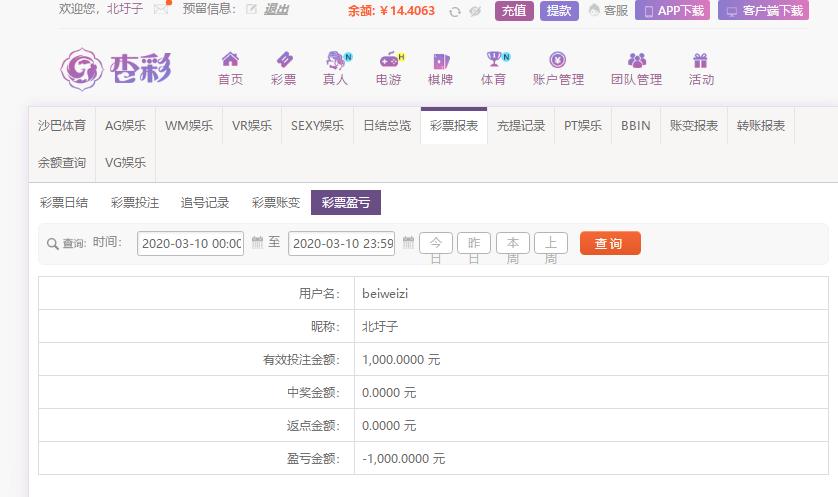Switch to 转账报表 tab

click(x=761, y=126)
